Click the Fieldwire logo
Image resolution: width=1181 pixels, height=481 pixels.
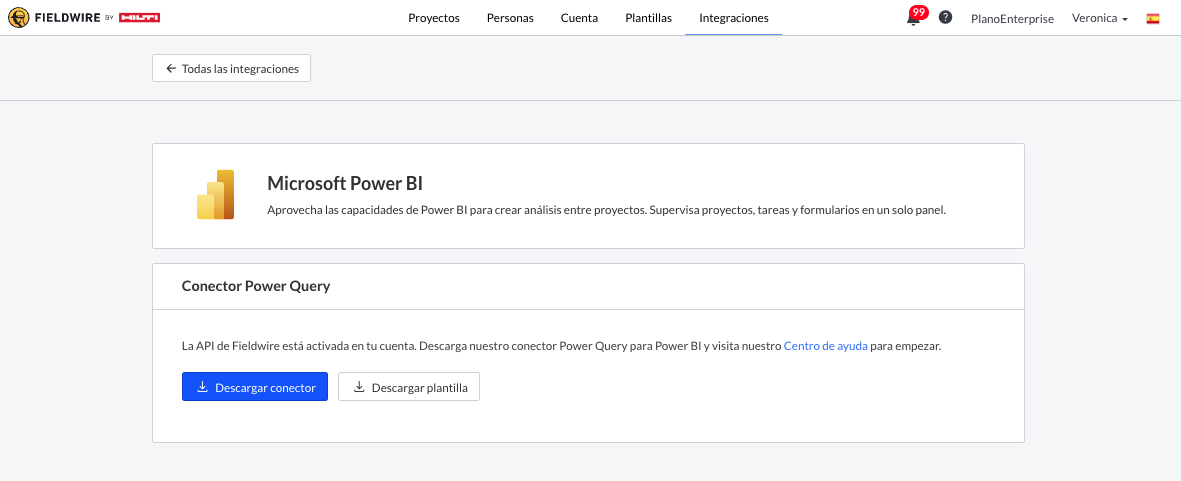56,17
